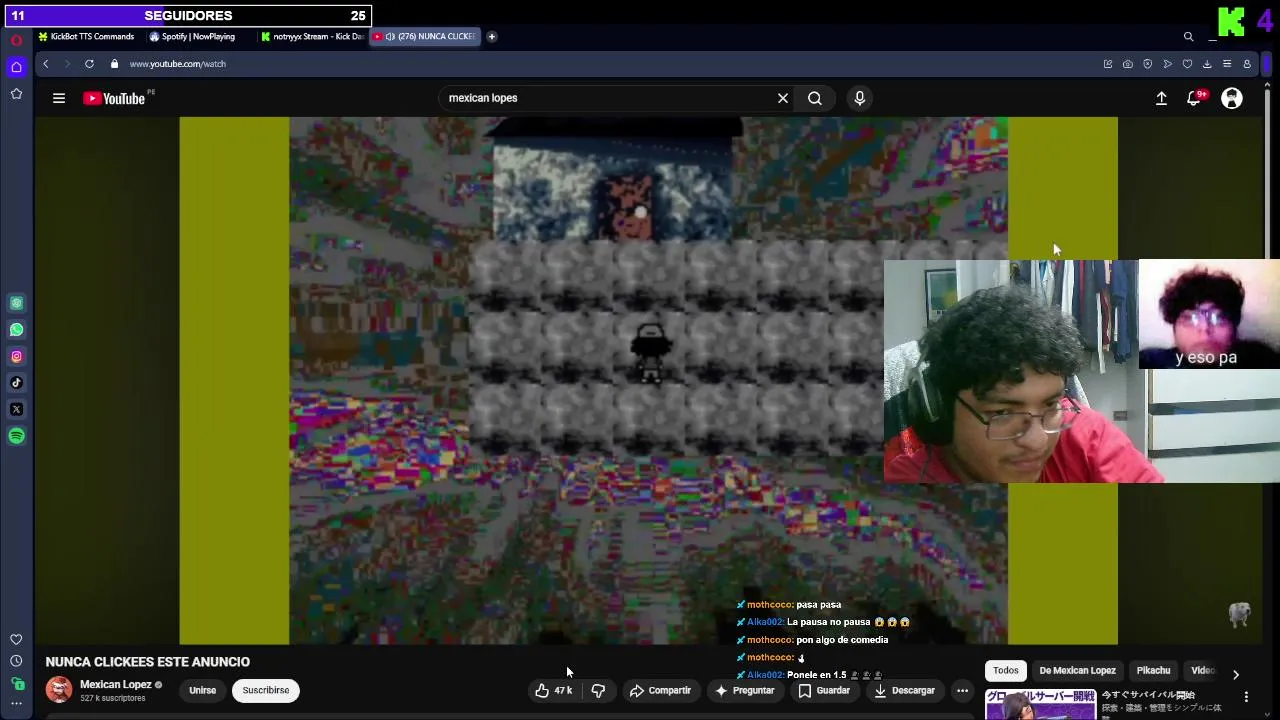
Task: Click the ad blocker shield icon
Action: [x=1147, y=64]
